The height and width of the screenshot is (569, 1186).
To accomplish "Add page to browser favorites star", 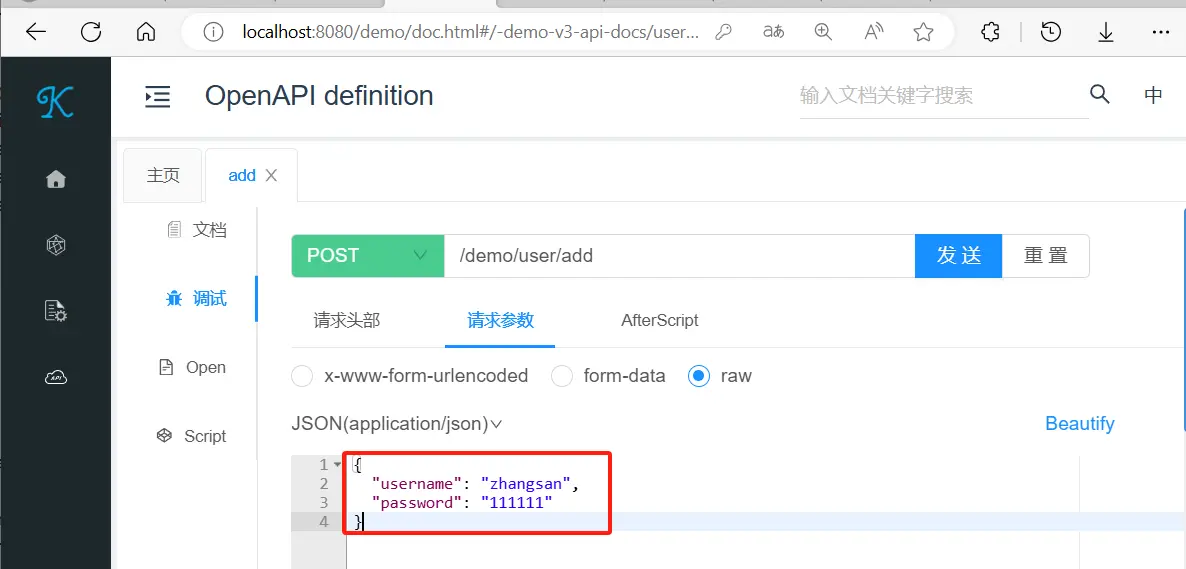I will click(x=923, y=32).
